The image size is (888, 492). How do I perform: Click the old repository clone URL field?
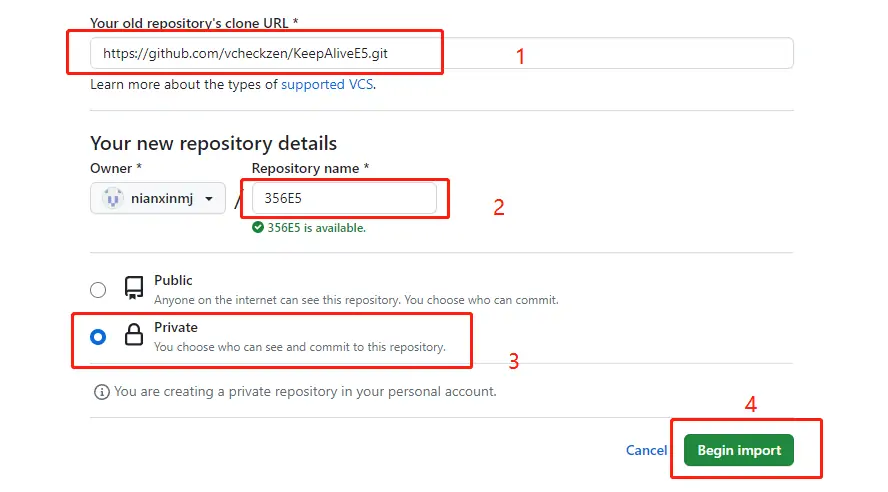pyautogui.click(x=440, y=53)
